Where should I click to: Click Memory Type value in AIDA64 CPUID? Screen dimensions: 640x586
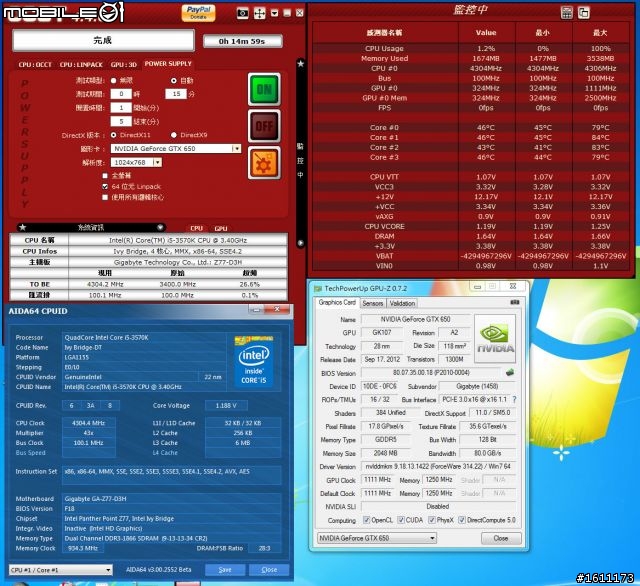click(x=171, y=538)
